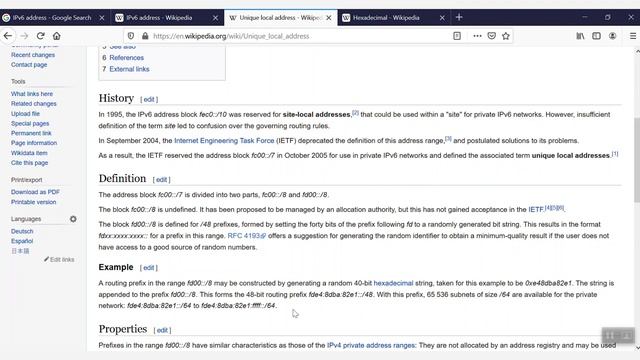
Task: Click the site security padlock icon
Action: coord(145,36)
